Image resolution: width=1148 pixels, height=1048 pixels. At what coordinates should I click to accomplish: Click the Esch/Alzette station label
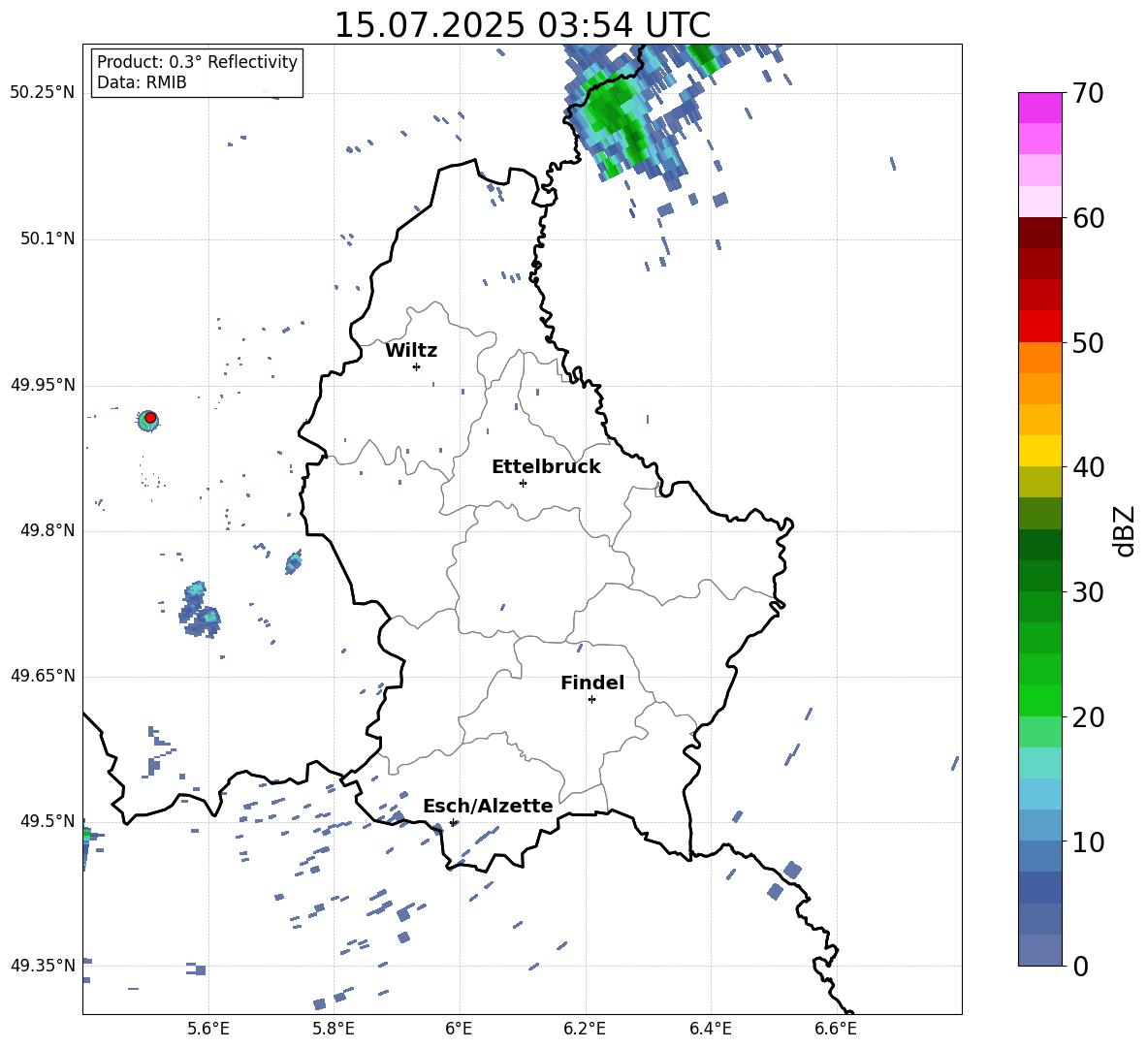coord(489,807)
